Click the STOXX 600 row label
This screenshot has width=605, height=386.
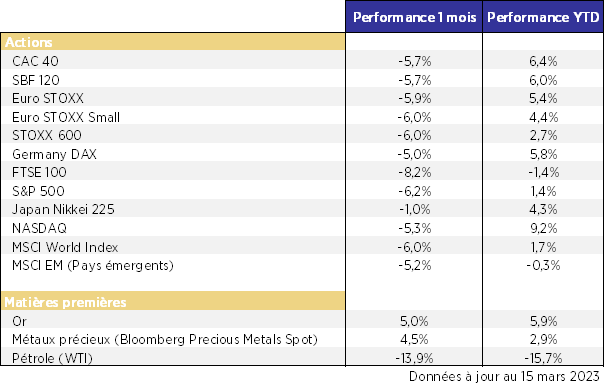click(47, 135)
